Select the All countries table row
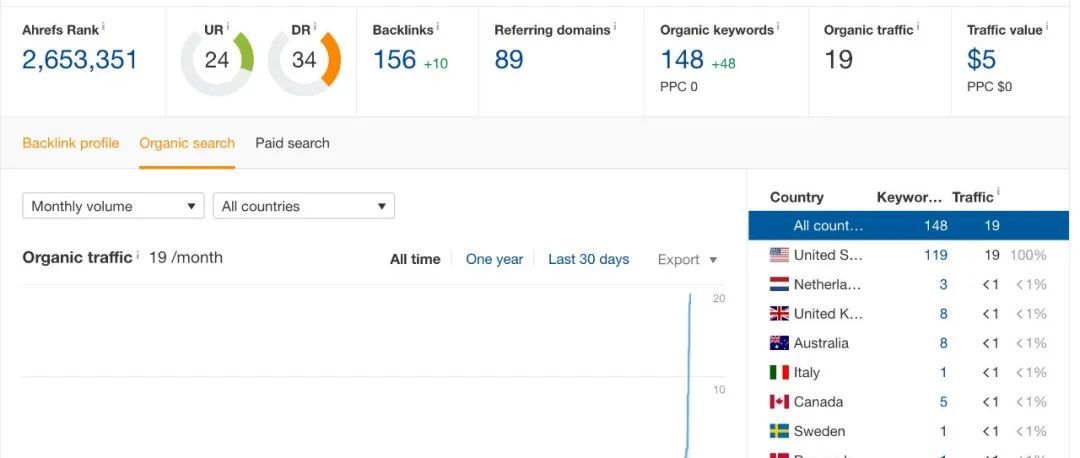Screen dimensions: 1080x458 tap(908, 225)
